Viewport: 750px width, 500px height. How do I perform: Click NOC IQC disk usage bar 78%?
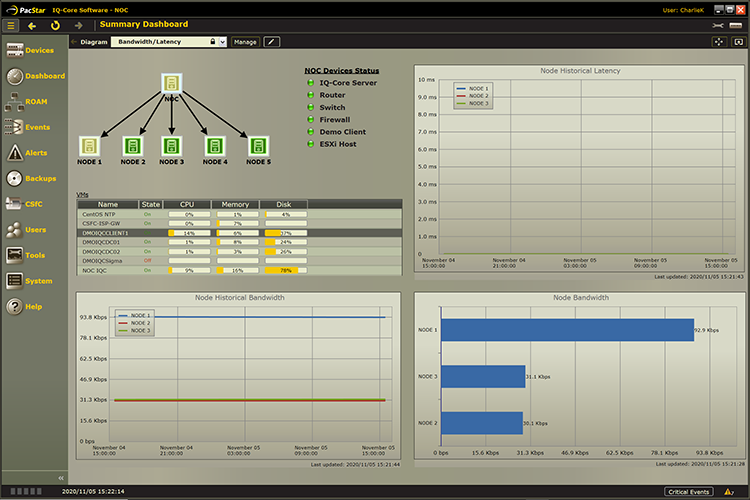pyautogui.click(x=286, y=270)
